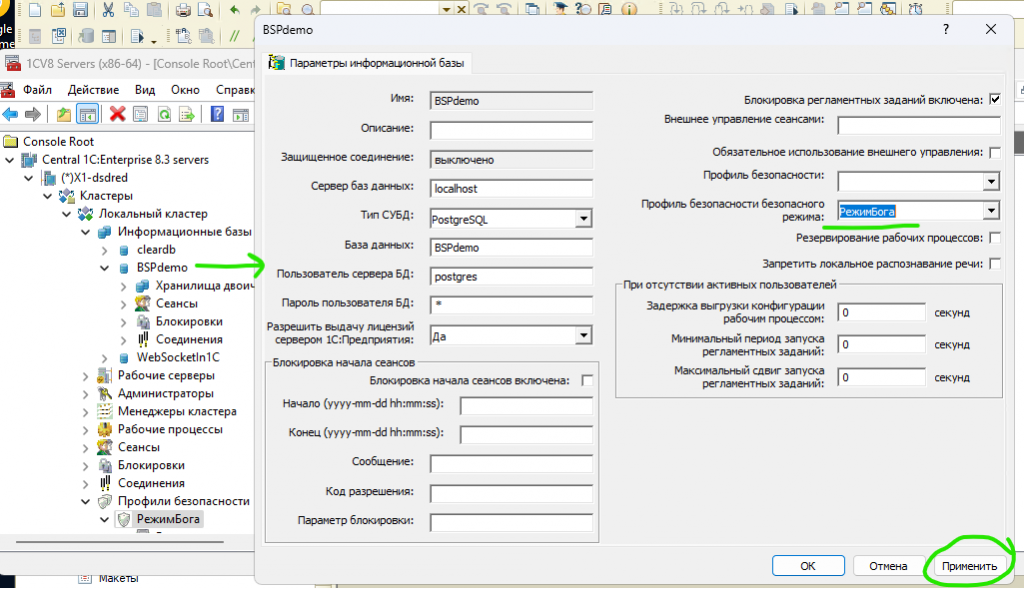Open the Профиль безопасности dropdown

(991, 181)
